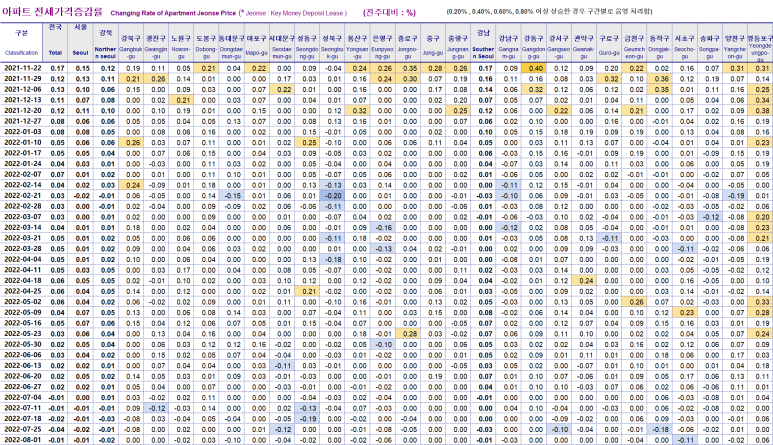Screen dimensions: 773x445
Task: Click the 0.38 Yeongdeungpo-gu cell on 2021-12-20
Action: coord(760,111)
